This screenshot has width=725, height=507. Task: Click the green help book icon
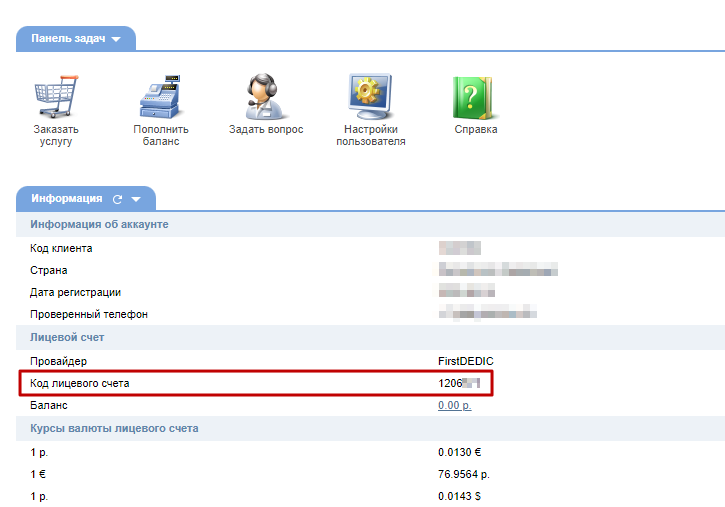click(475, 97)
